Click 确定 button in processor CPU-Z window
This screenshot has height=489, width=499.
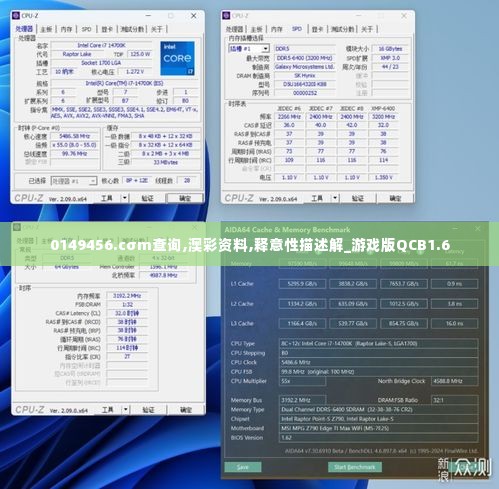[185, 198]
